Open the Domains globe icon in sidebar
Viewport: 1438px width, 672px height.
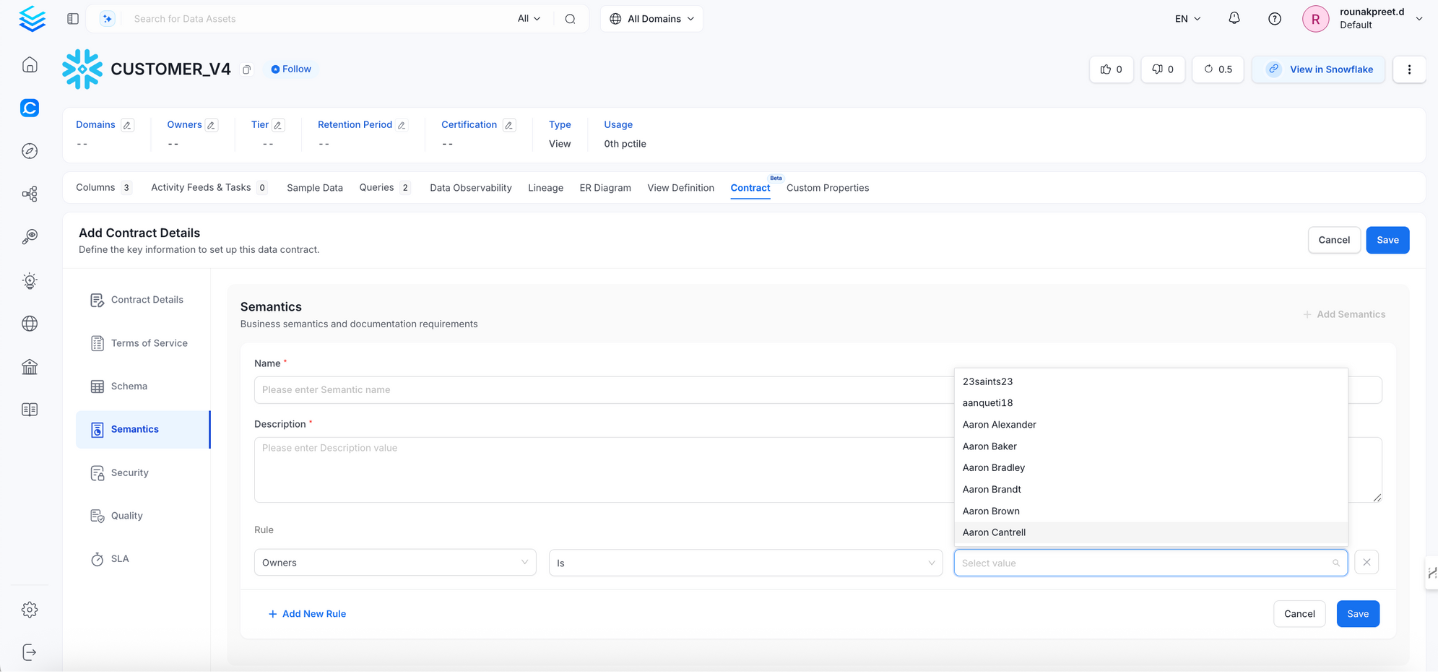click(29, 323)
